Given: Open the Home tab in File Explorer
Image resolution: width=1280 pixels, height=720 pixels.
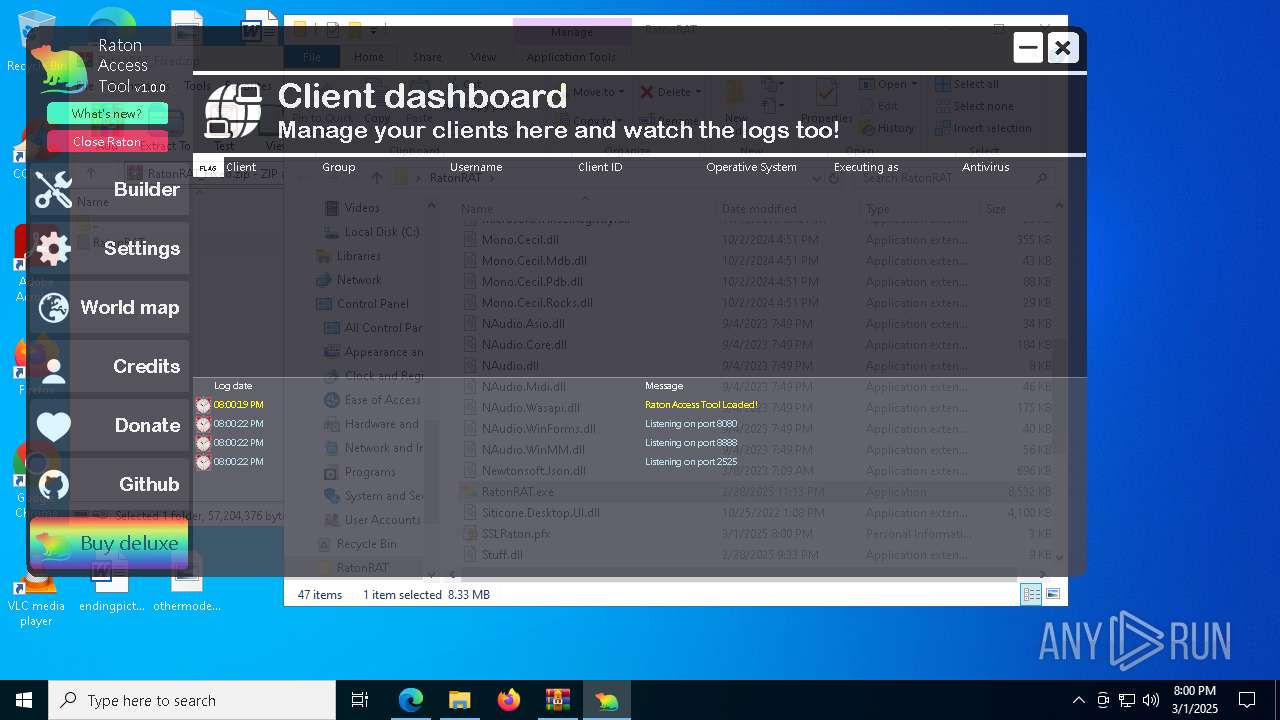Looking at the screenshot, I should 368,57.
